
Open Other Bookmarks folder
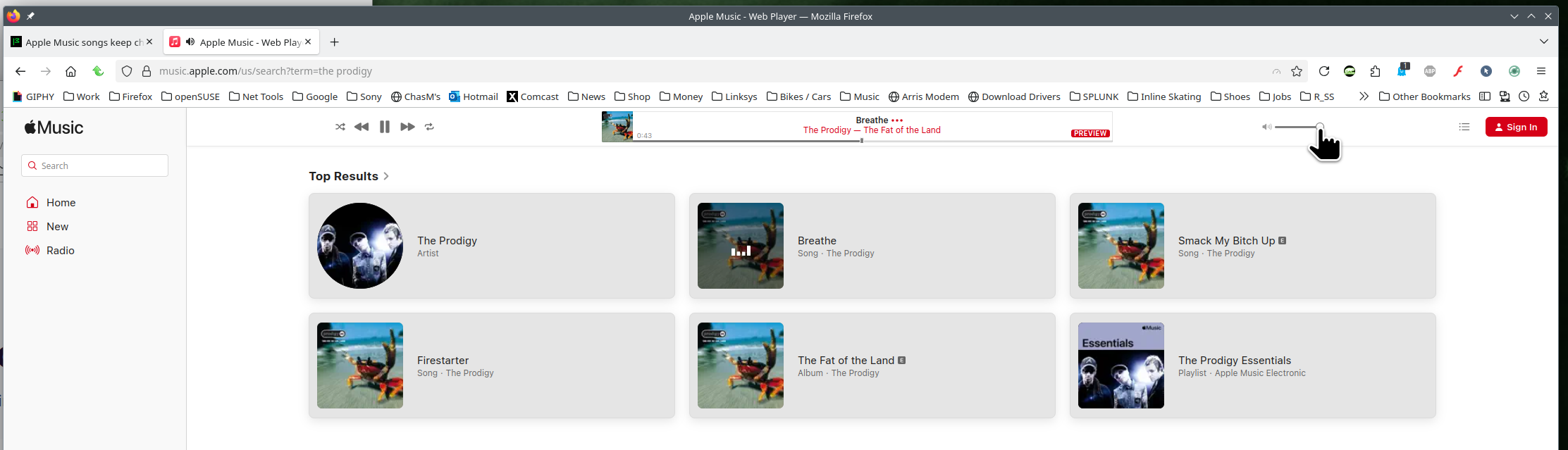tap(1424, 96)
